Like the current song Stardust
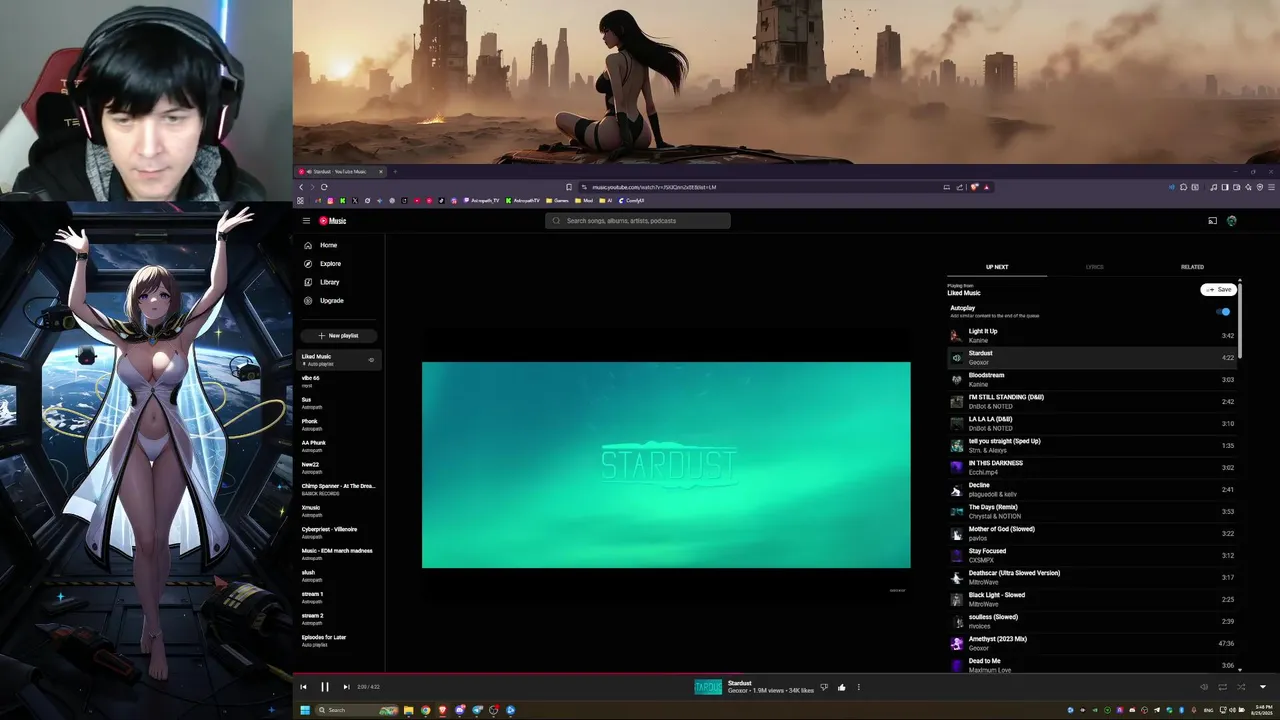This screenshot has height=720, width=1280. pos(842,687)
